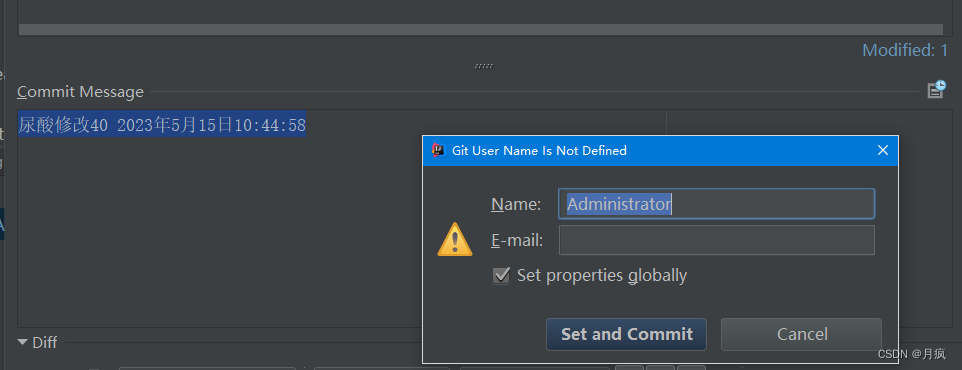The image size is (962, 370).
Task: Click the Modified: 1 label
Action: click(905, 50)
